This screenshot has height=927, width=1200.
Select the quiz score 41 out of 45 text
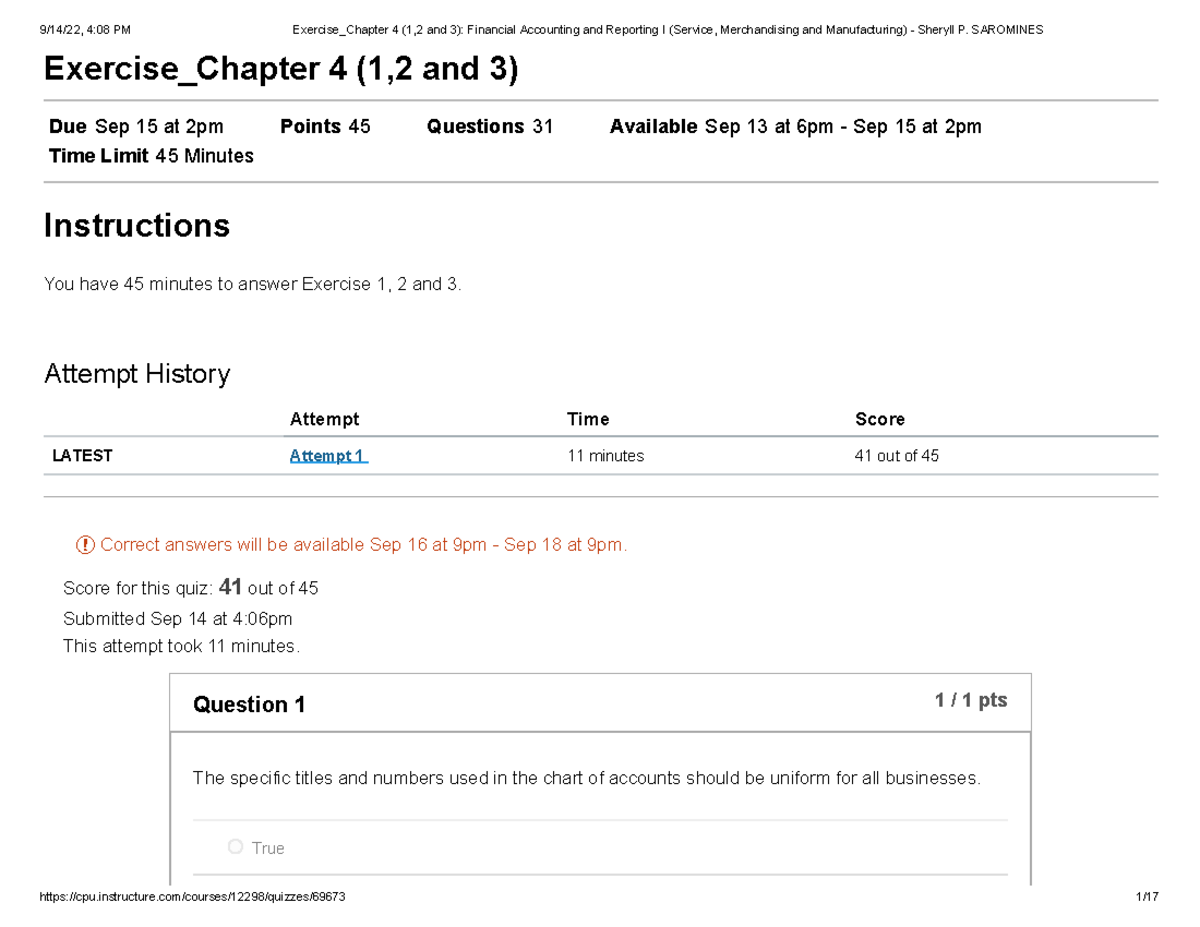(191, 588)
